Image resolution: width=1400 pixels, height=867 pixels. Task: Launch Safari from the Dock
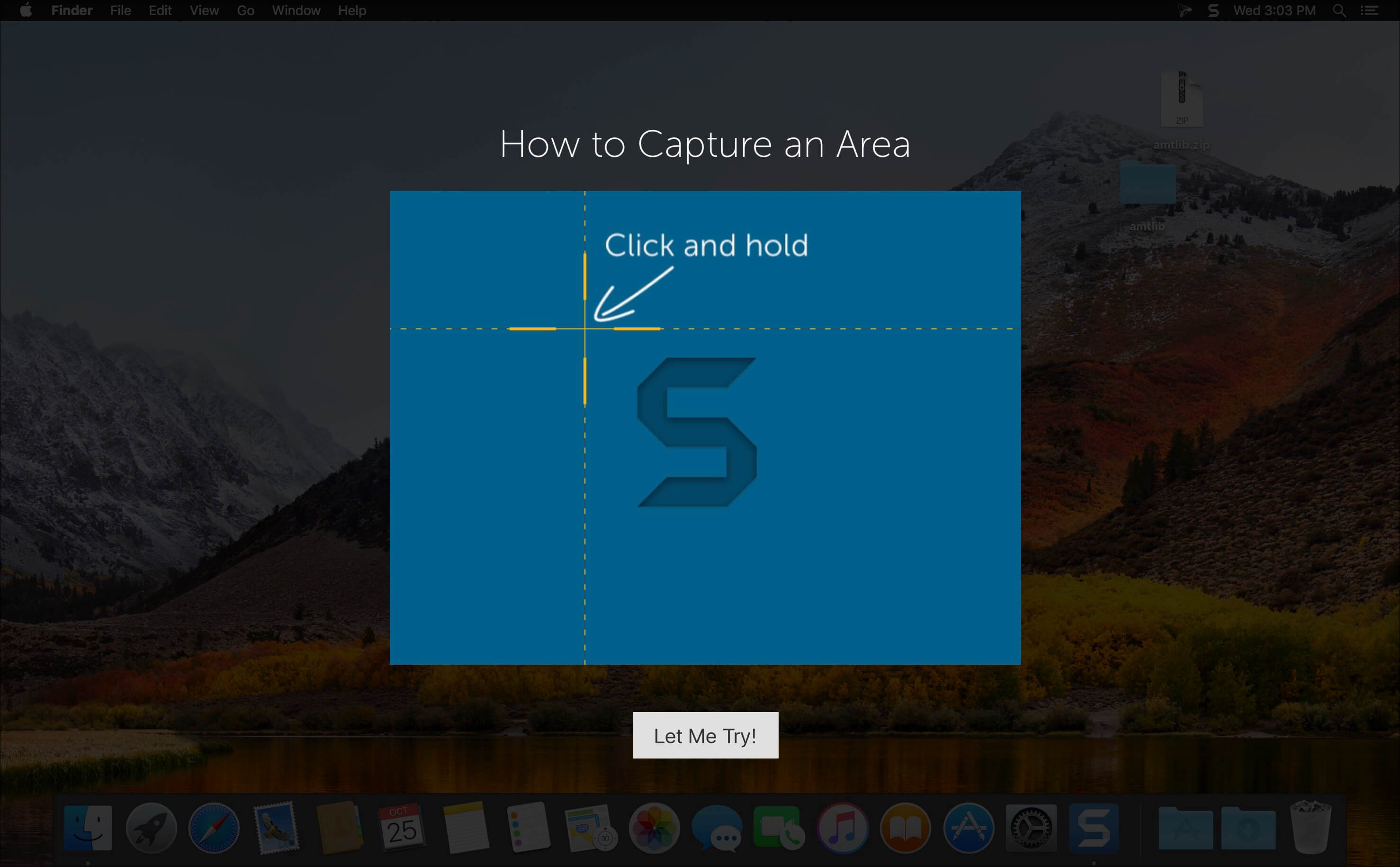[x=214, y=827]
